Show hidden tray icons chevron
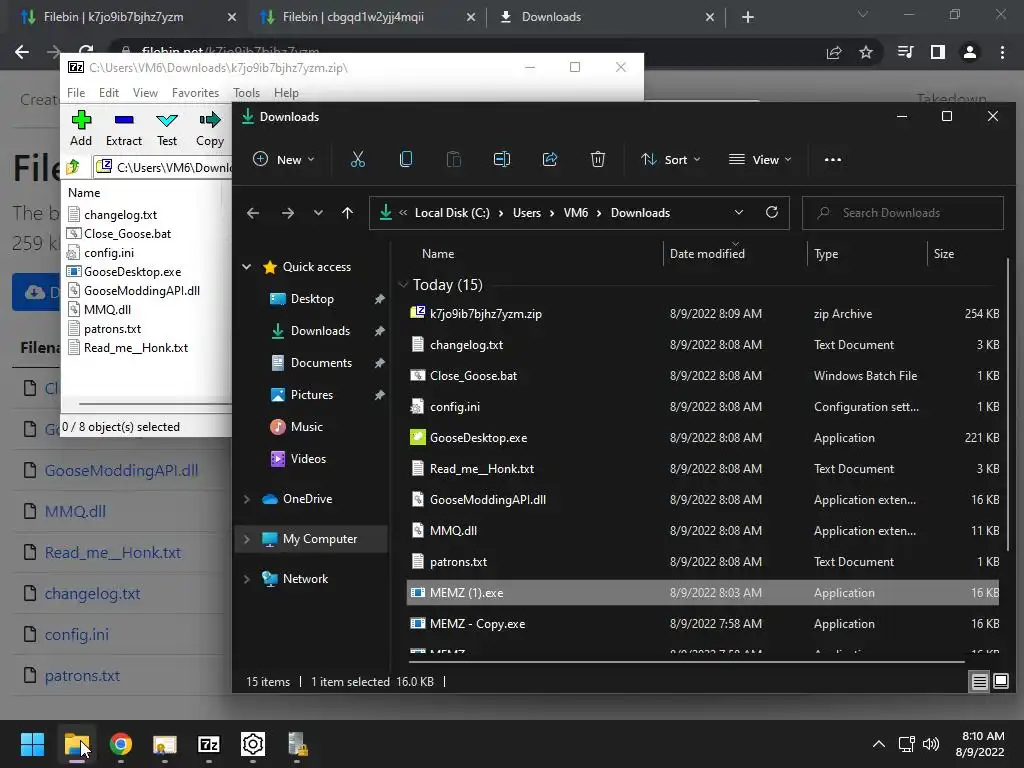Image resolution: width=1024 pixels, height=768 pixels. point(878,744)
